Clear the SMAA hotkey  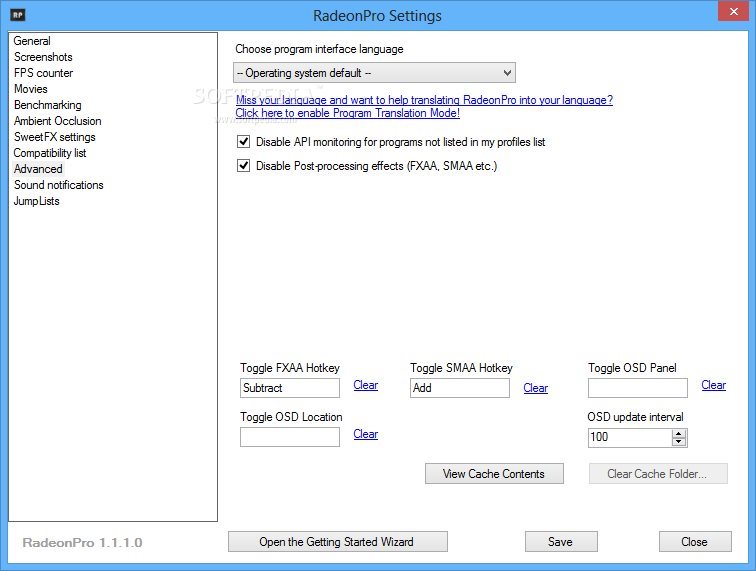[536, 388]
